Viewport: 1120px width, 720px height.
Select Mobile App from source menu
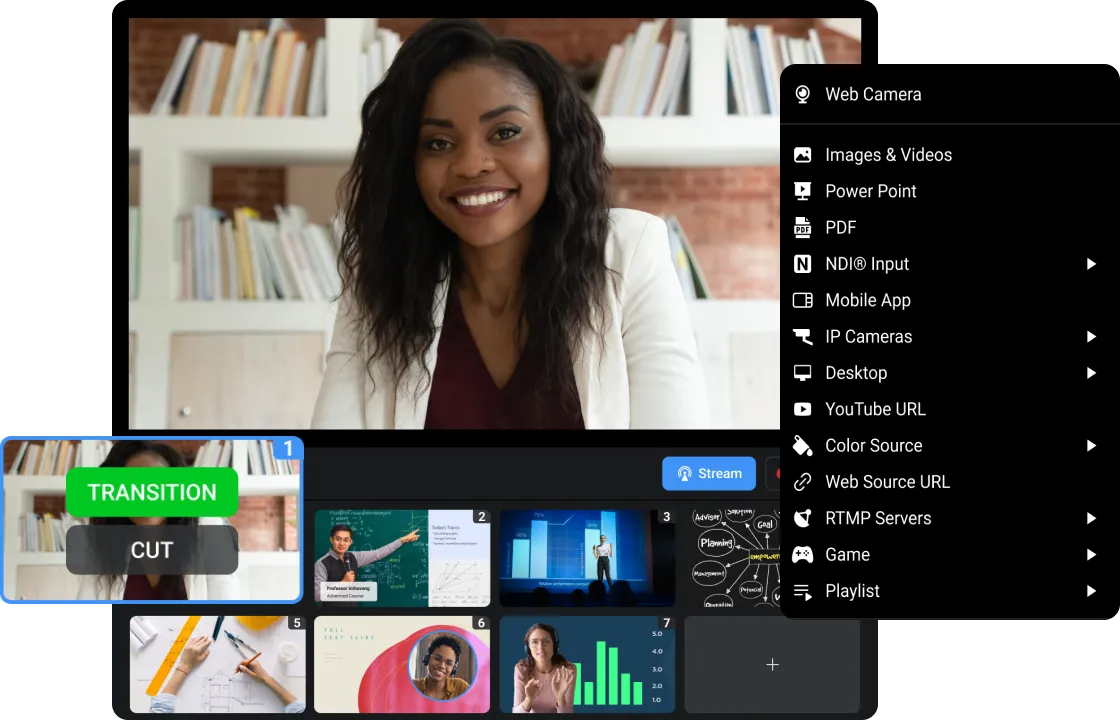pos(867,300)
